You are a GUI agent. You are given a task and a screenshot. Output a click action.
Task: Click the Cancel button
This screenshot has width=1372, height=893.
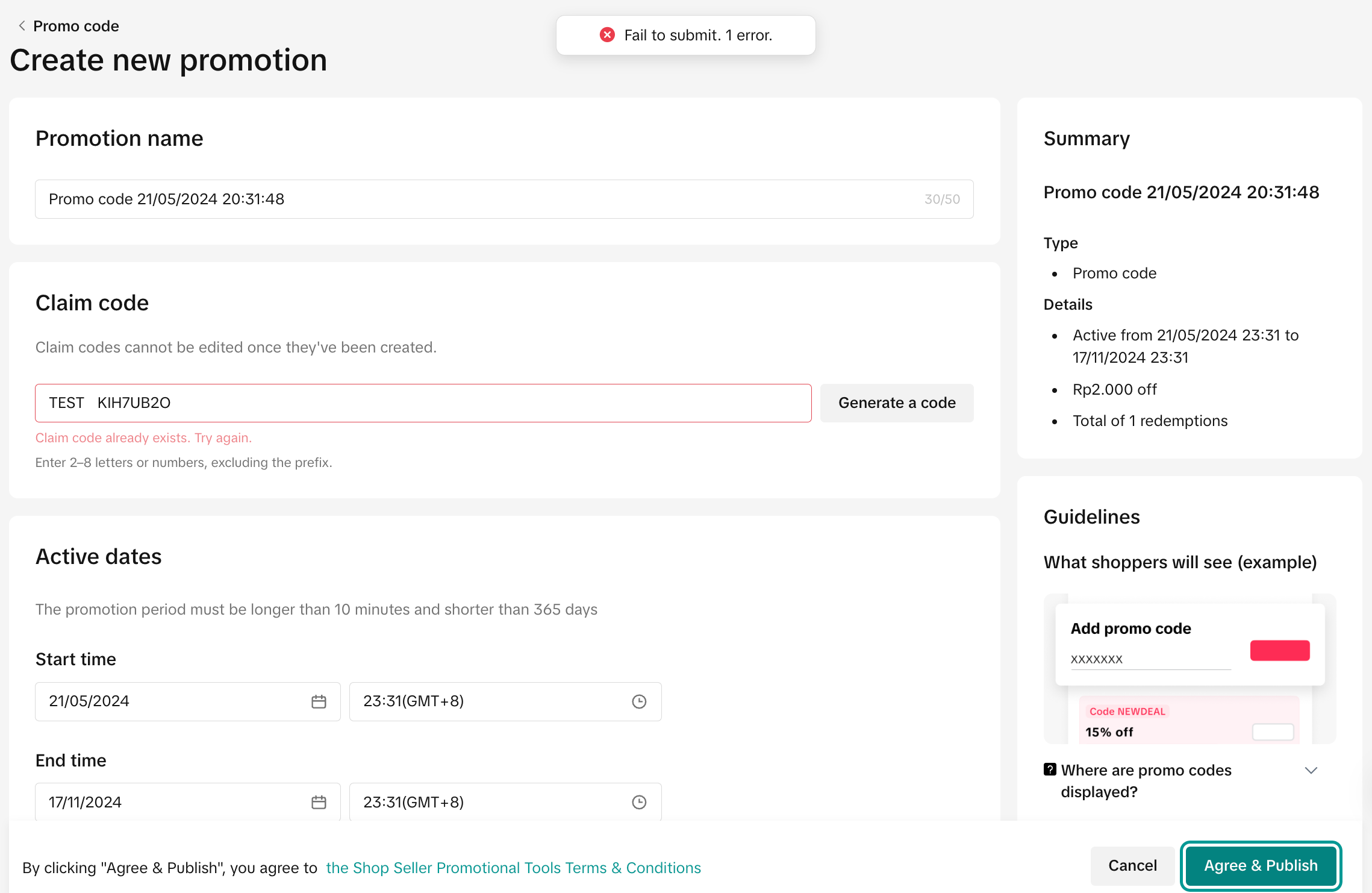[1132, 866]
